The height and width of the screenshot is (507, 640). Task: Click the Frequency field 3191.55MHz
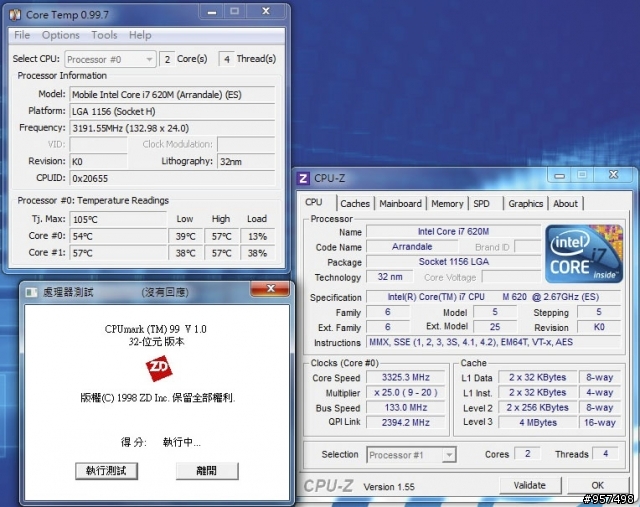pyautogui.click(x=172, y=128)
